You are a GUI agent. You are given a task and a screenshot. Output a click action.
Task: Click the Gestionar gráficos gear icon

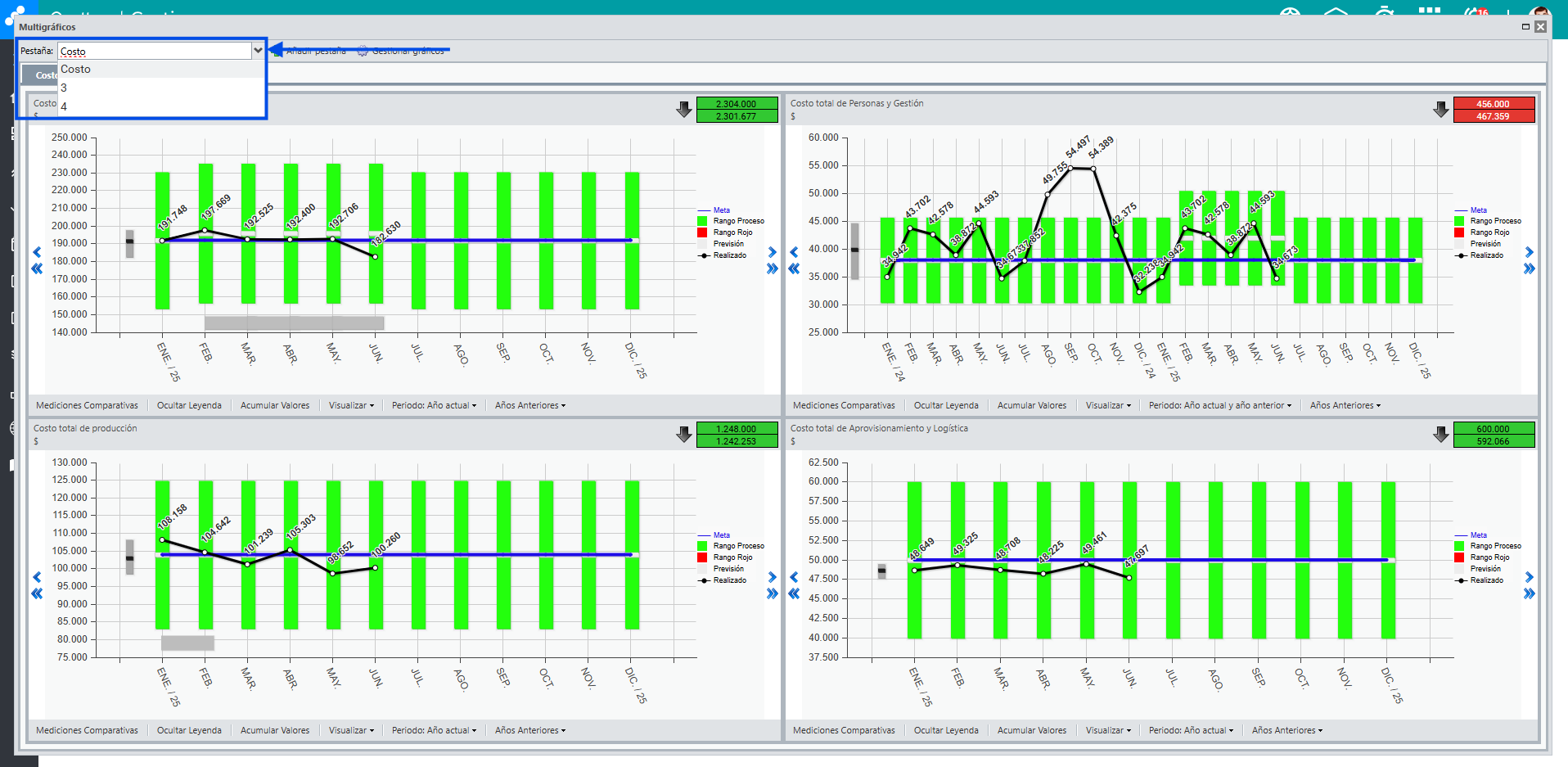(363, 51)
